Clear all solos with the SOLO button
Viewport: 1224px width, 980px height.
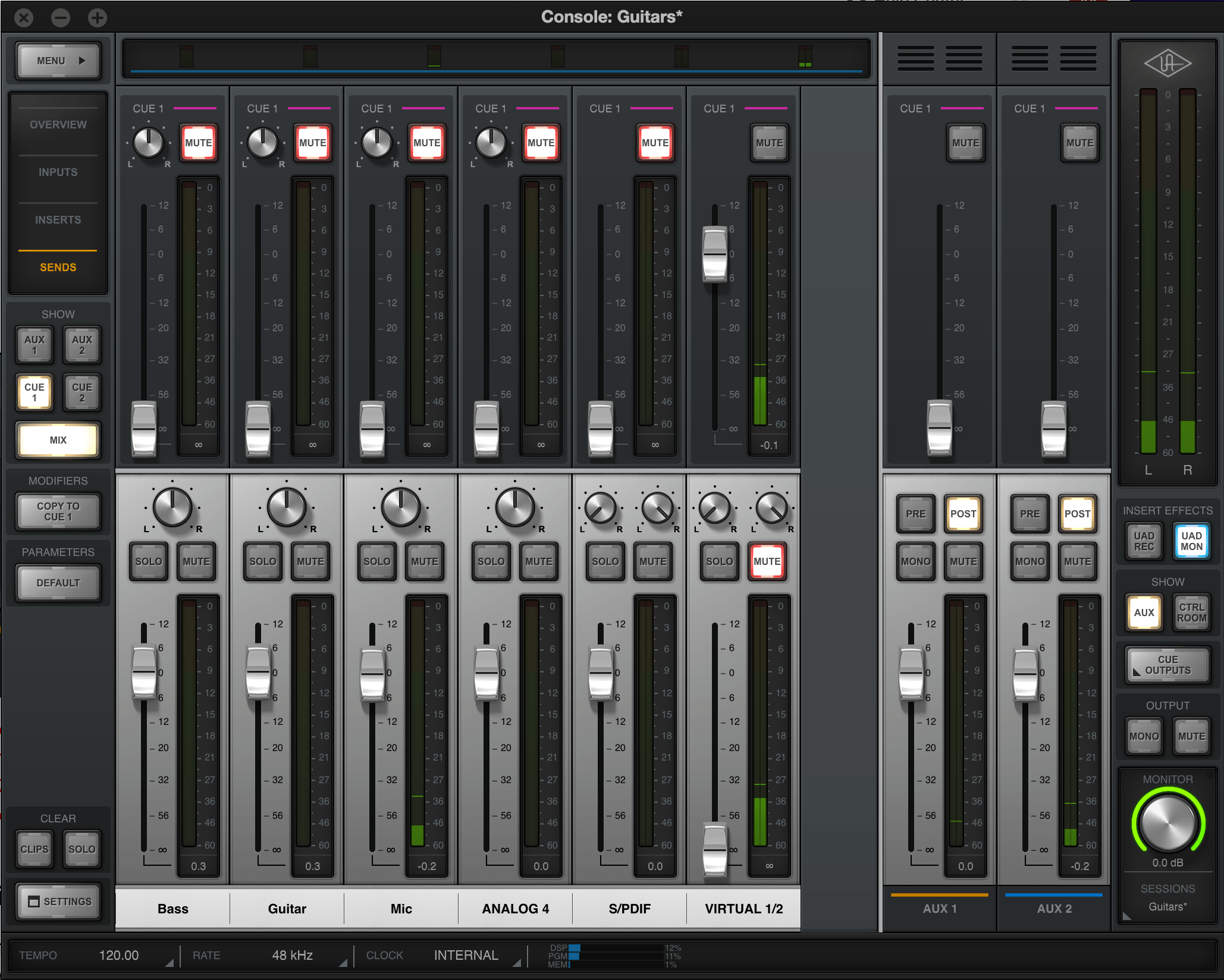point(82,849)
